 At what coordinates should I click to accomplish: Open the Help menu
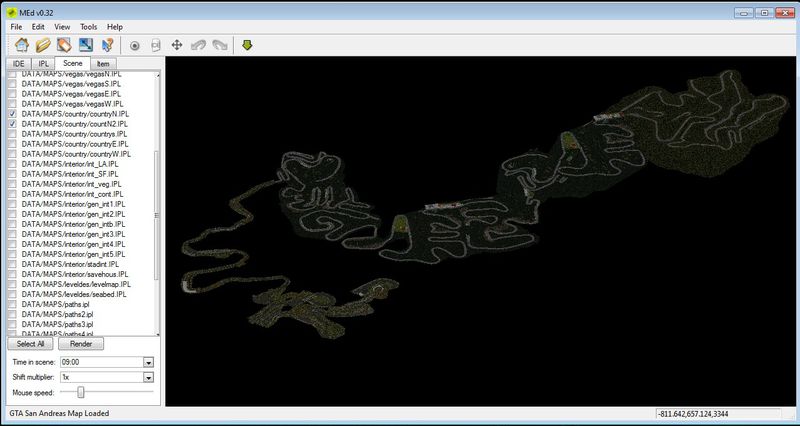pos(115,27)
